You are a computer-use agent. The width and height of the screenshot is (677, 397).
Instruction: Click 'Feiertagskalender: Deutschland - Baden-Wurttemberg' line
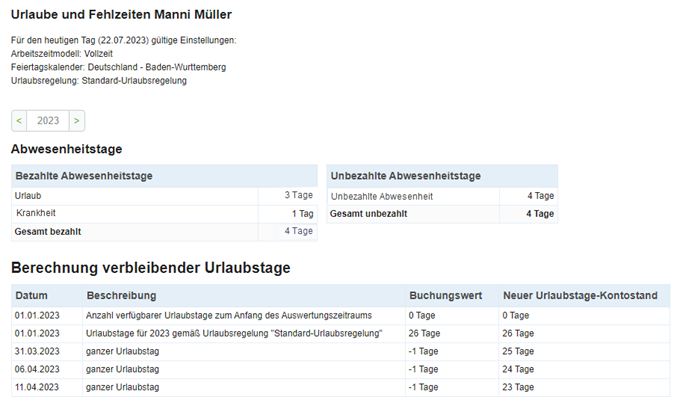[x=118, y=67]
